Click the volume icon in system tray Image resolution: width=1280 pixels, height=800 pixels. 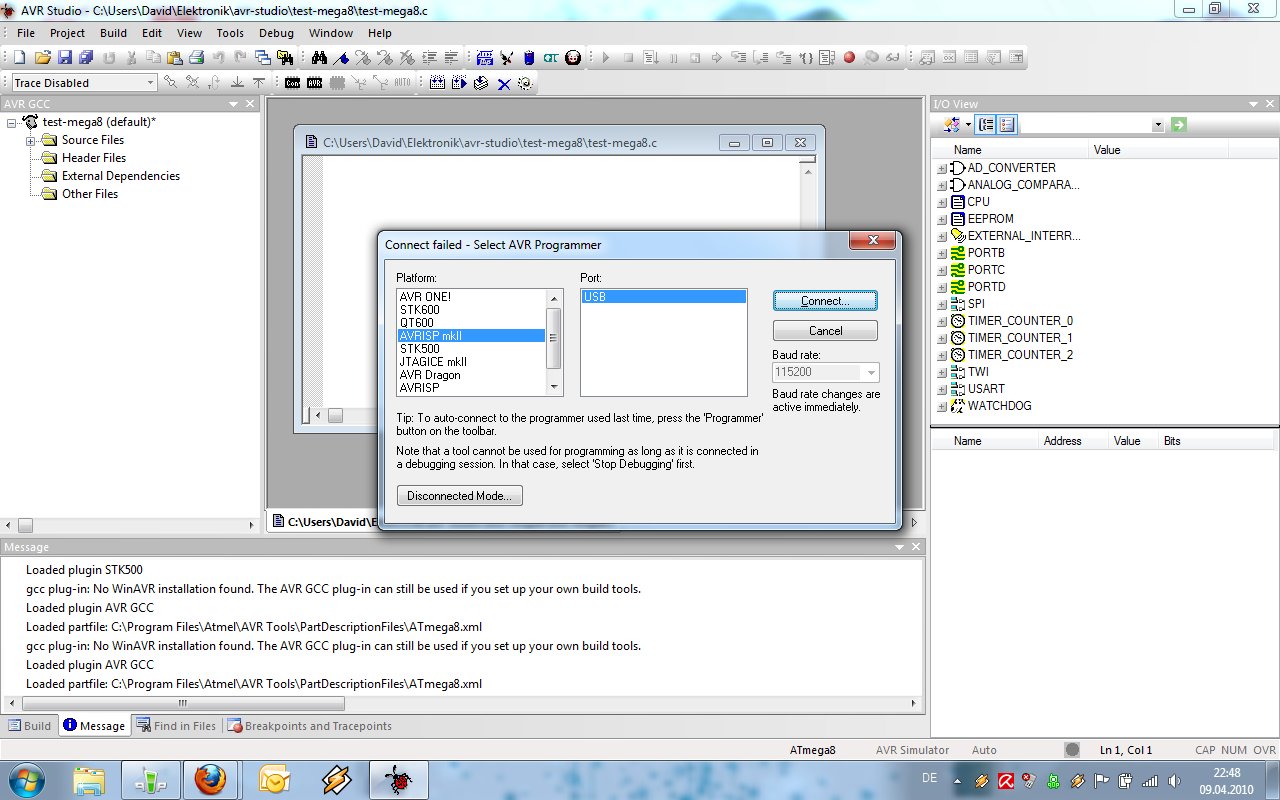(1174, 781)
